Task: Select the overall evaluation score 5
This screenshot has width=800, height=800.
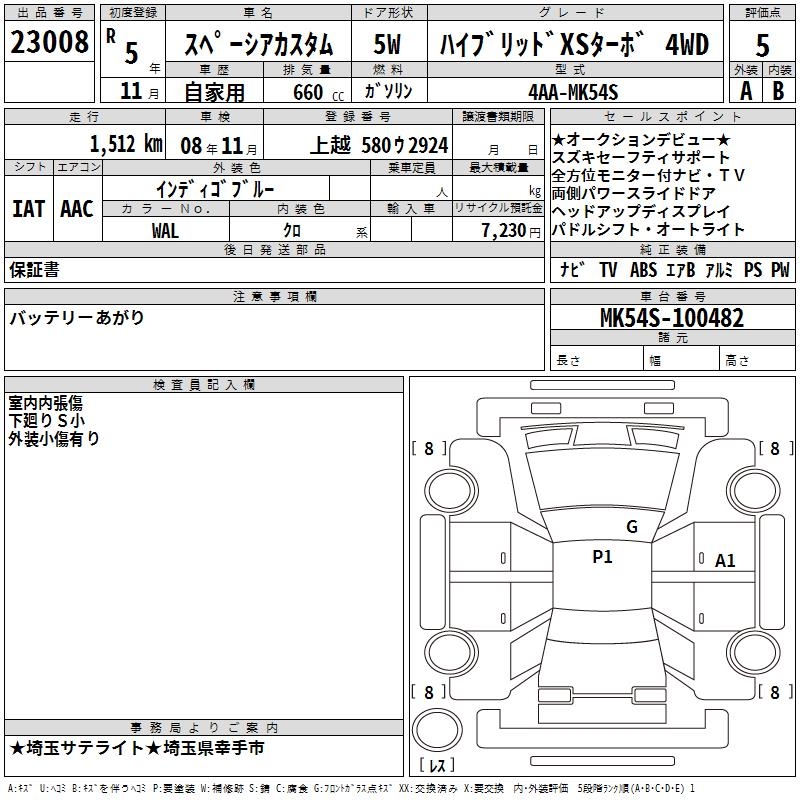Action: tap(763, 45)
